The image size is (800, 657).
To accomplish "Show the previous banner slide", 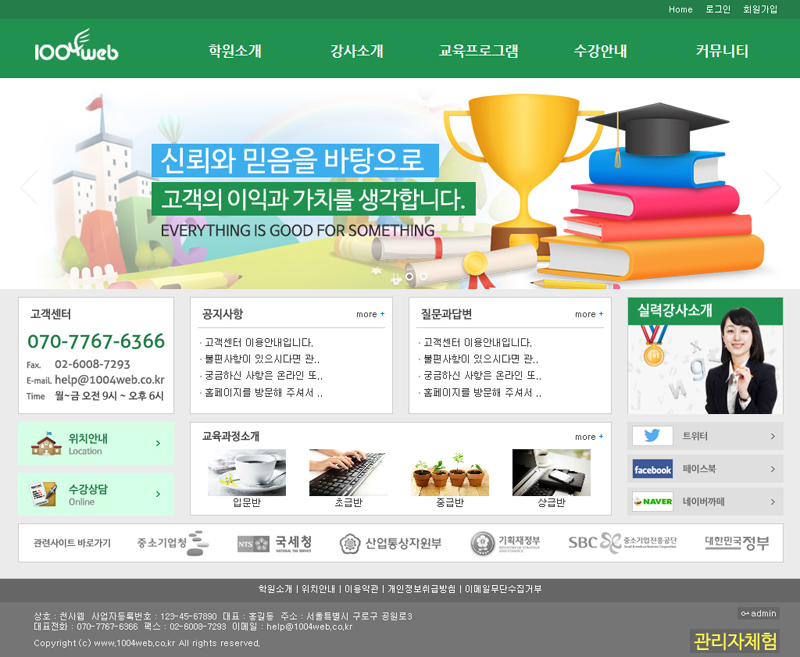I will pyautogui.click(x=28, y=186).
